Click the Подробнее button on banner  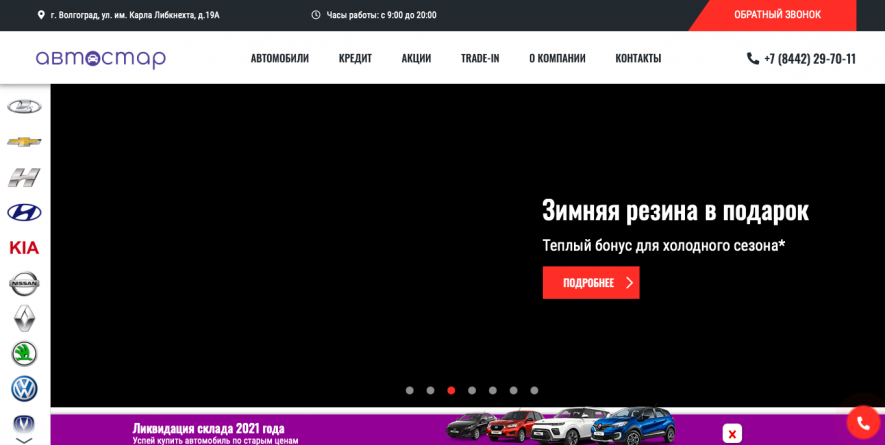tap(590, 282)
